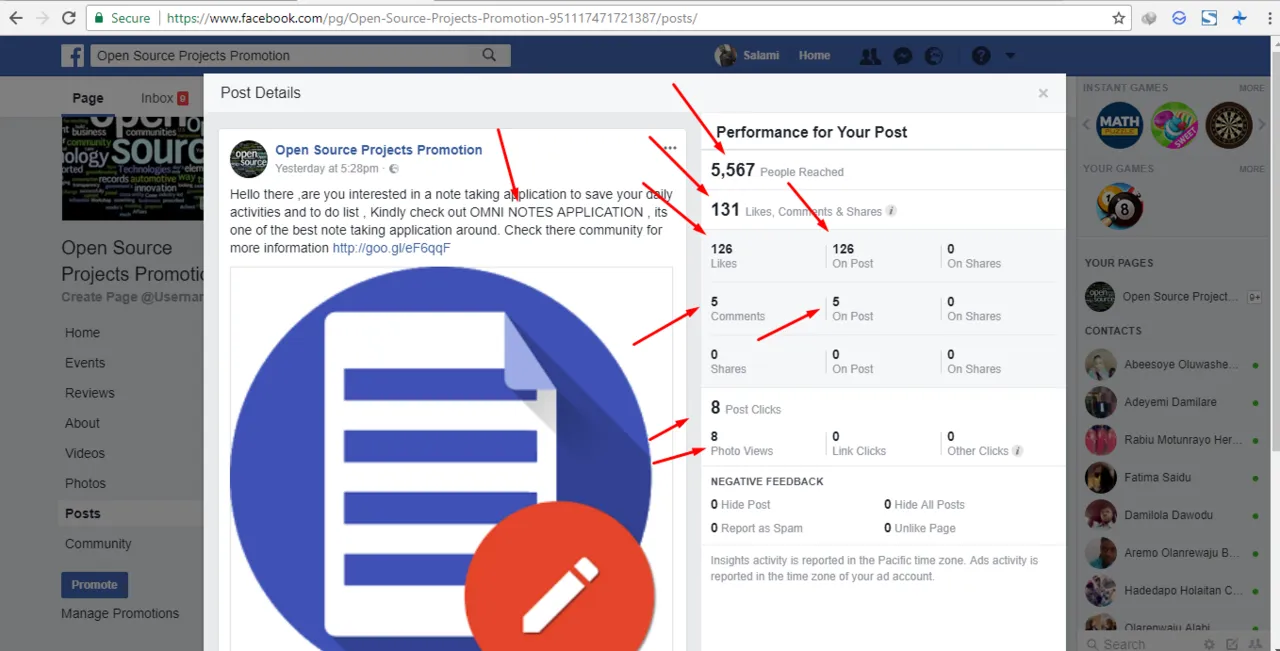Click the gray cloud extension icon
Screen dimensions: 1280x651
pyautogui.click(x=1150, y=18)
